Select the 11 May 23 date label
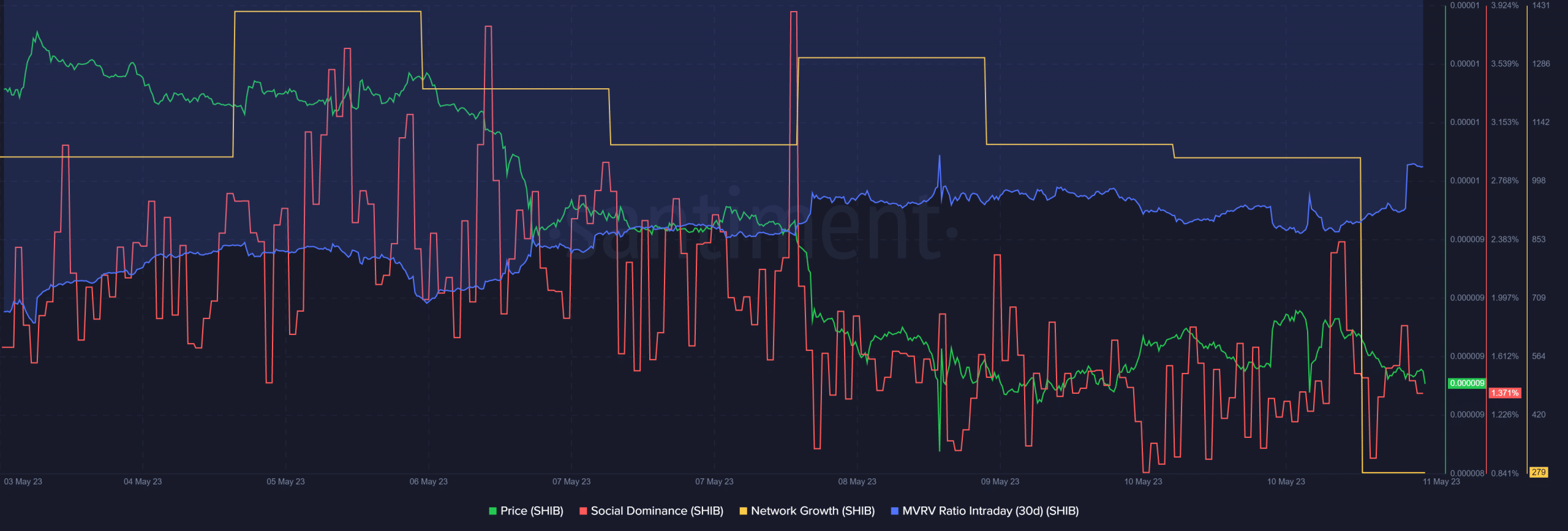Viewport: 1568px width, 531px height. pyautogui.click(x=1441, y=481)
